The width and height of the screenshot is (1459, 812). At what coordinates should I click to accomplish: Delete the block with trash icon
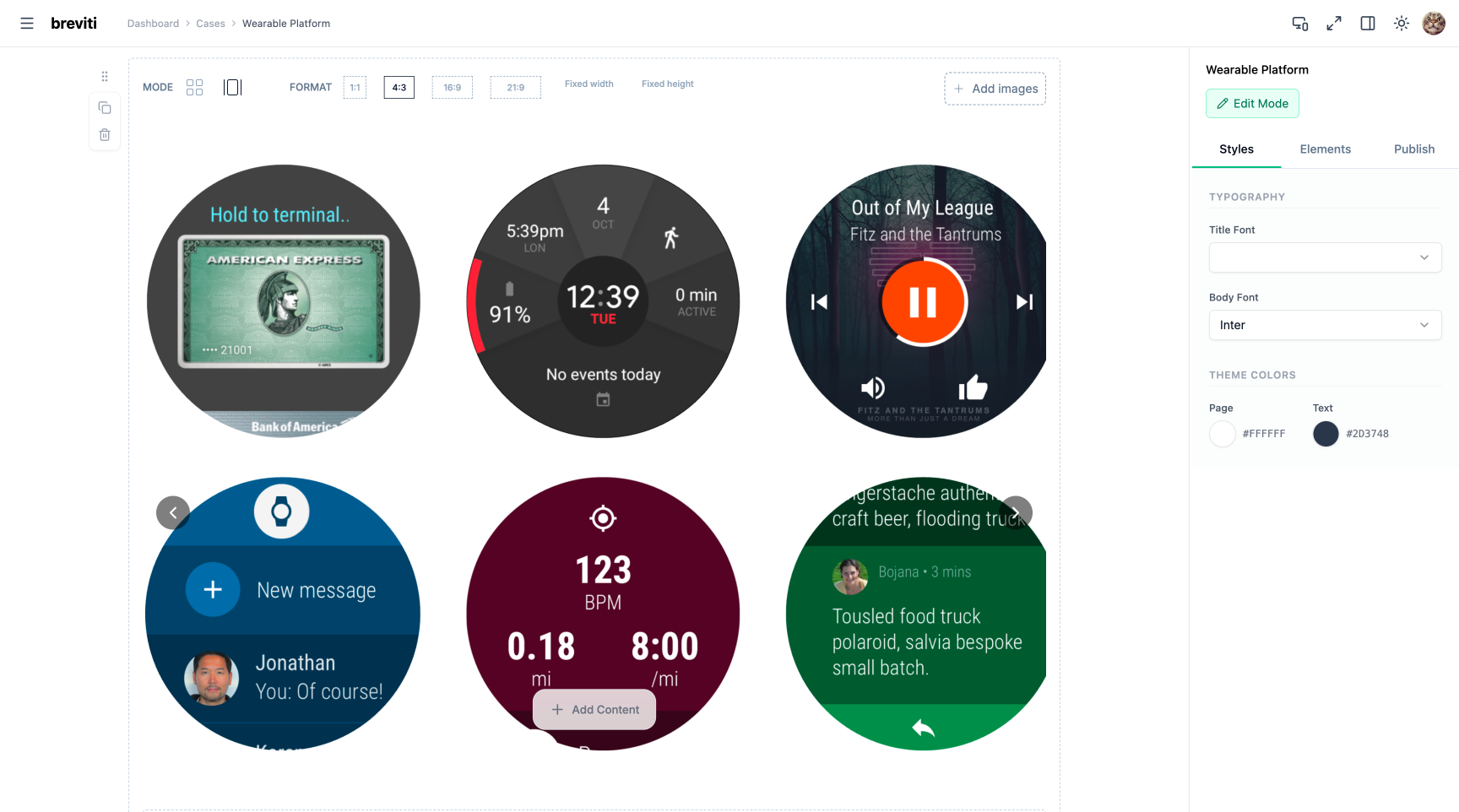(105, 135)
